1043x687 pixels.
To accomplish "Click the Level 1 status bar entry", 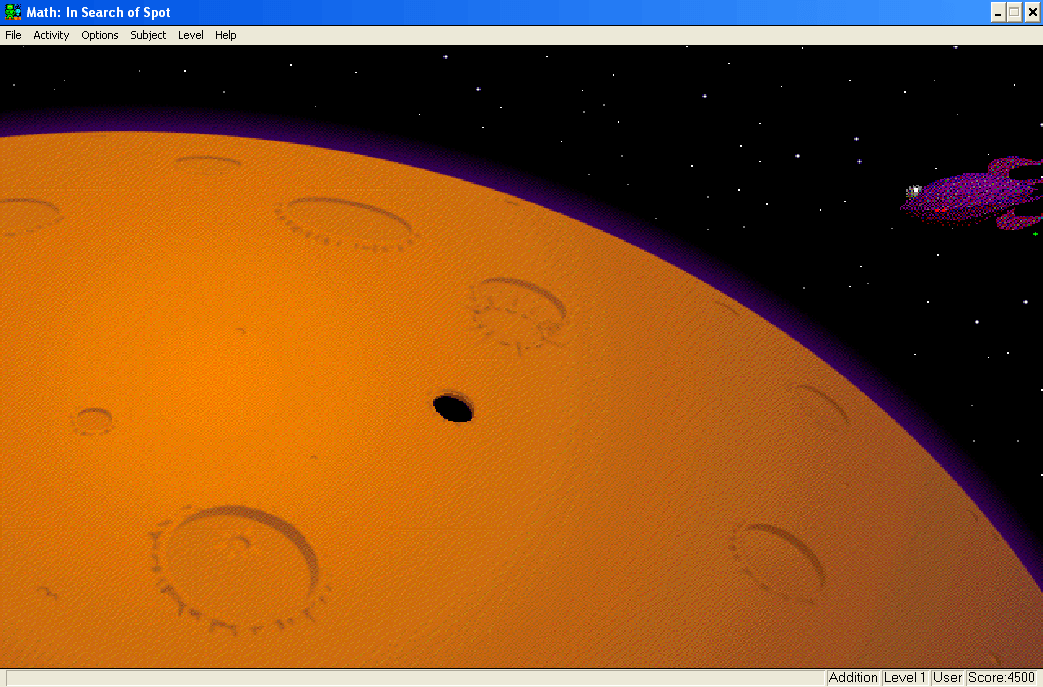I will point(905,678).
